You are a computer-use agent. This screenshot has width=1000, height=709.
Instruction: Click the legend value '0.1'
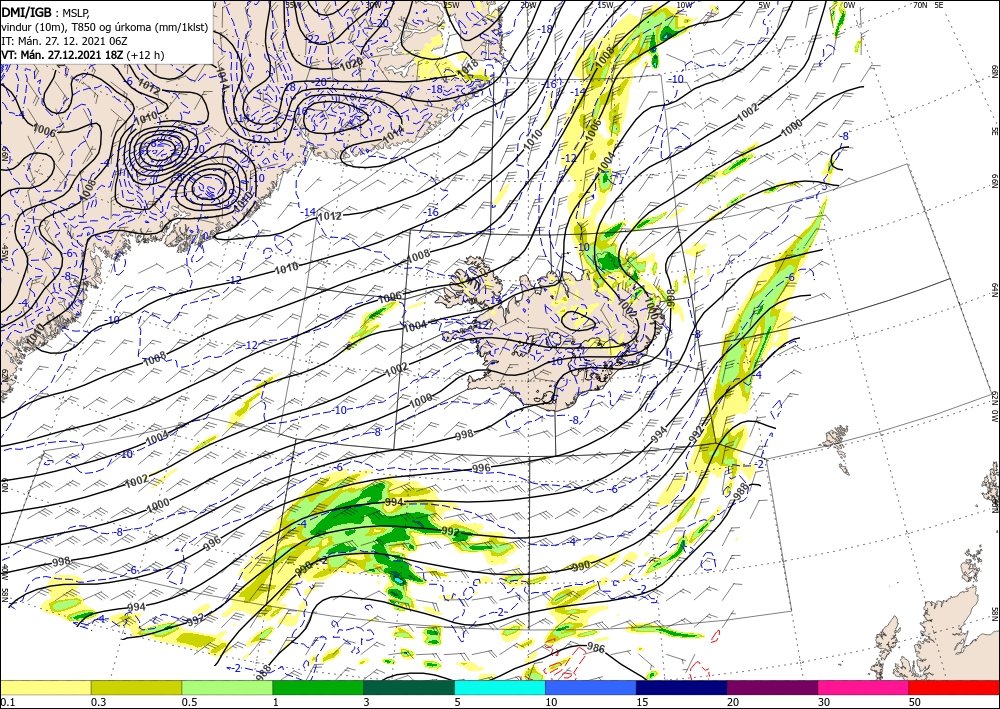coord(6,702)
